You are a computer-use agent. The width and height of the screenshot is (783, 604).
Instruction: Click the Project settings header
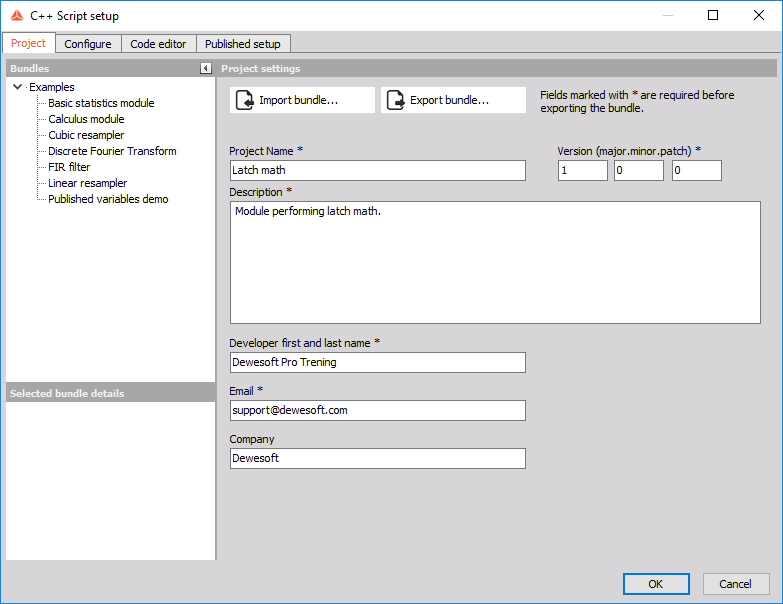coord(261,68)
